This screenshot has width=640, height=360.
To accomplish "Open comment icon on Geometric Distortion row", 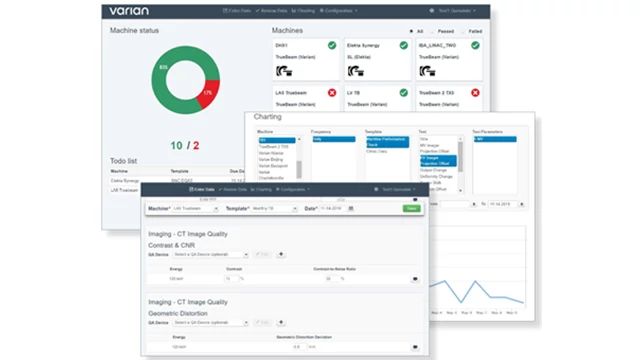I will [x=415, y=347].
